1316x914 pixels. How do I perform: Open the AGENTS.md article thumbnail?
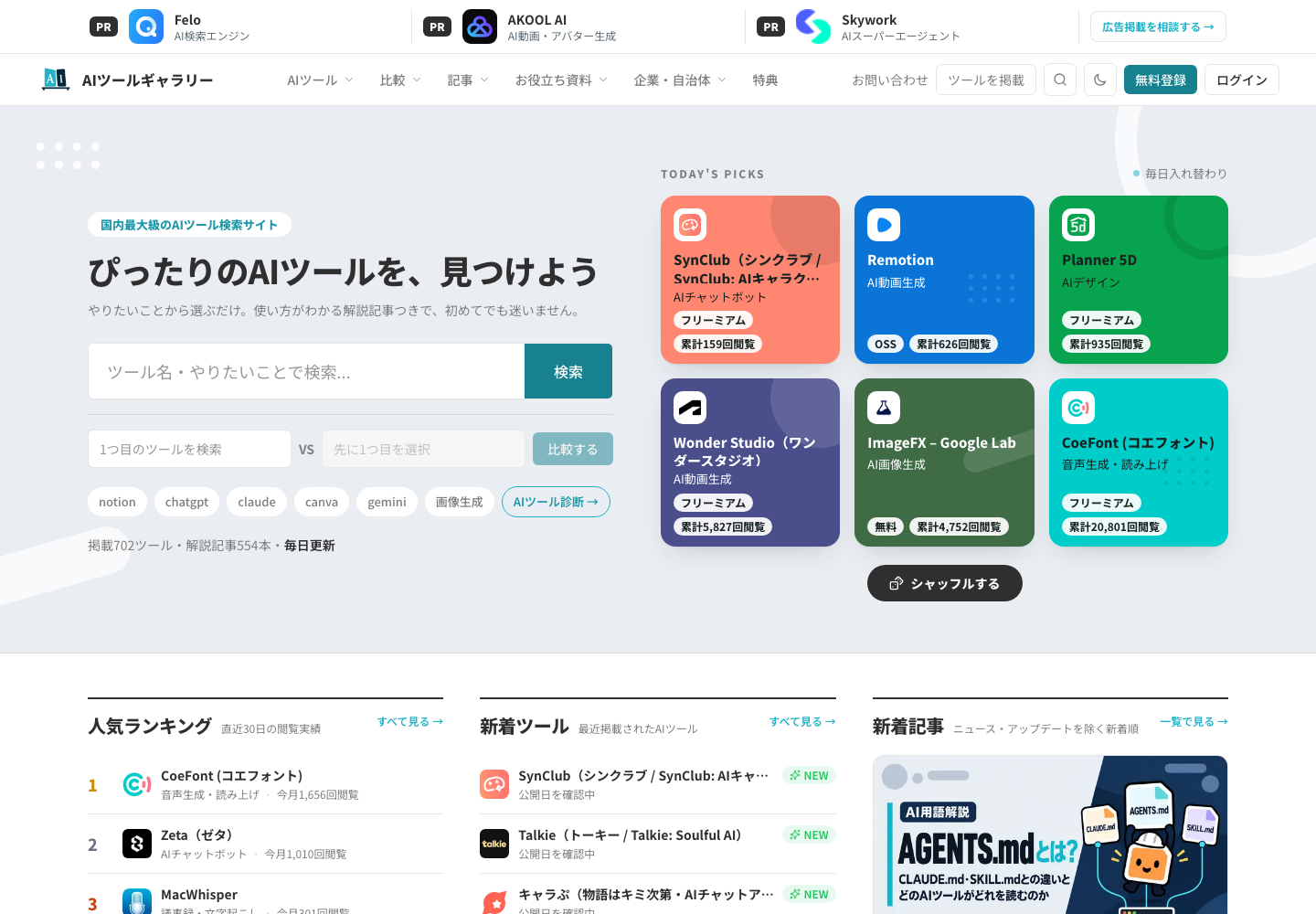tap(1050, 834)
